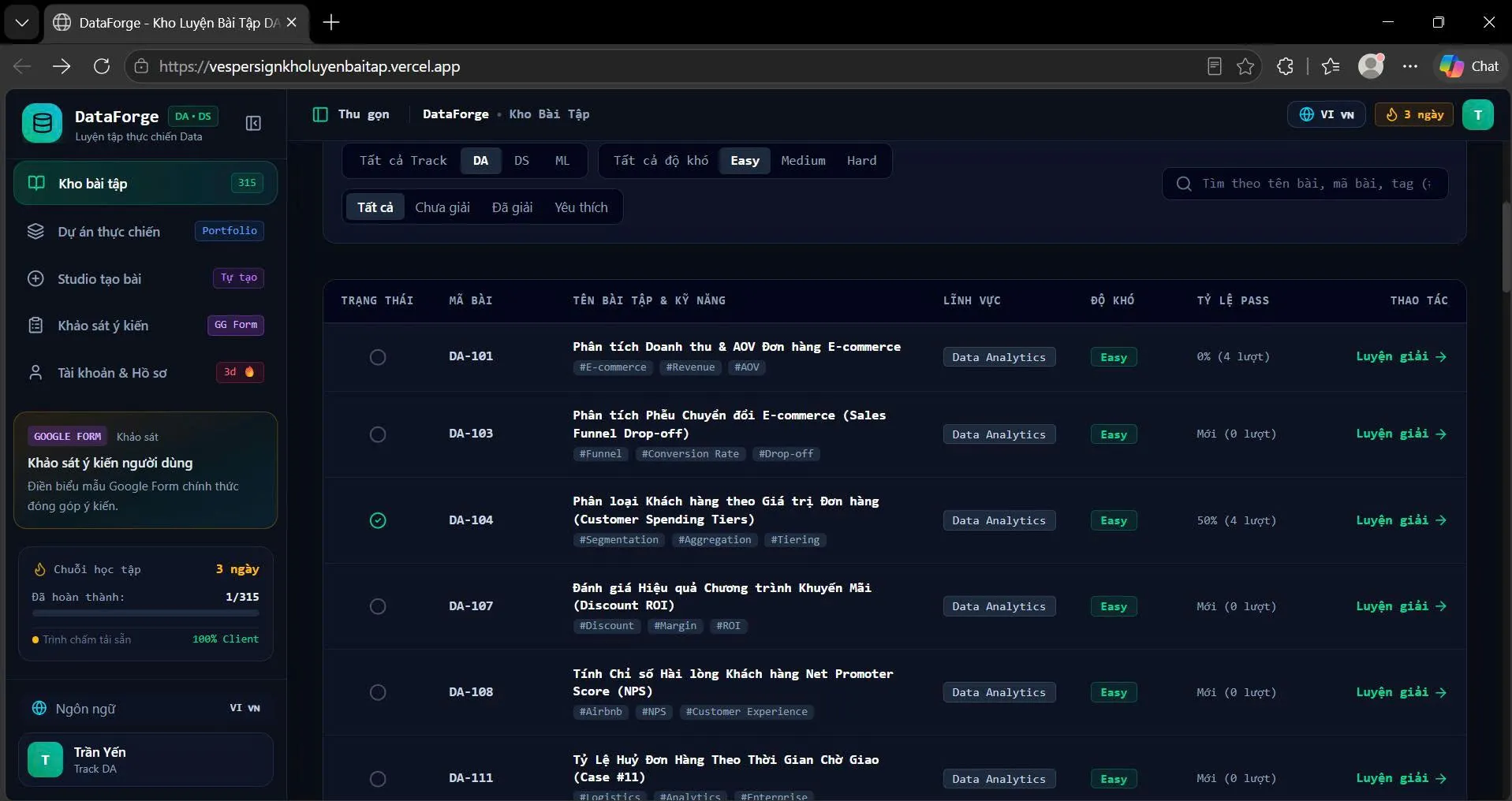Click the browser refresh icon
The height and width of the screenshot is (801, 1512).
[102, 66]
